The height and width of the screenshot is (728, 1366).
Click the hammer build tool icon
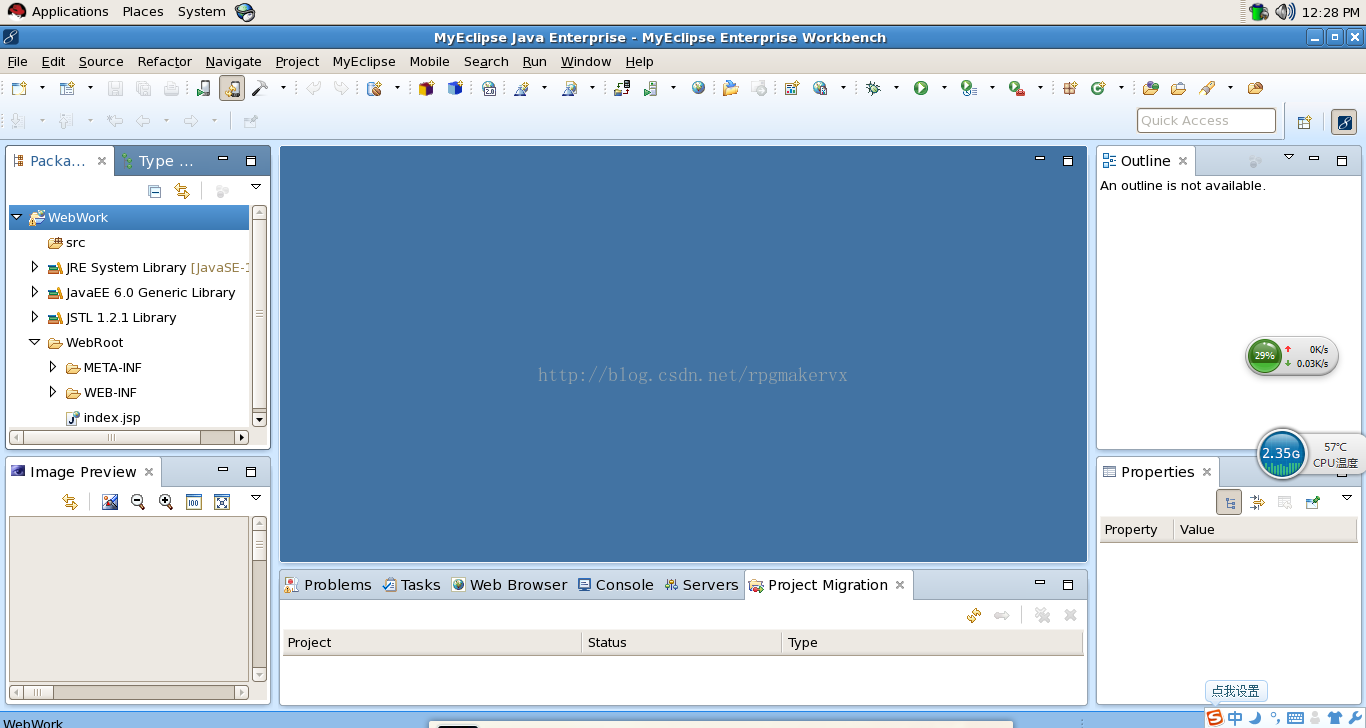[x=259, y=88]
